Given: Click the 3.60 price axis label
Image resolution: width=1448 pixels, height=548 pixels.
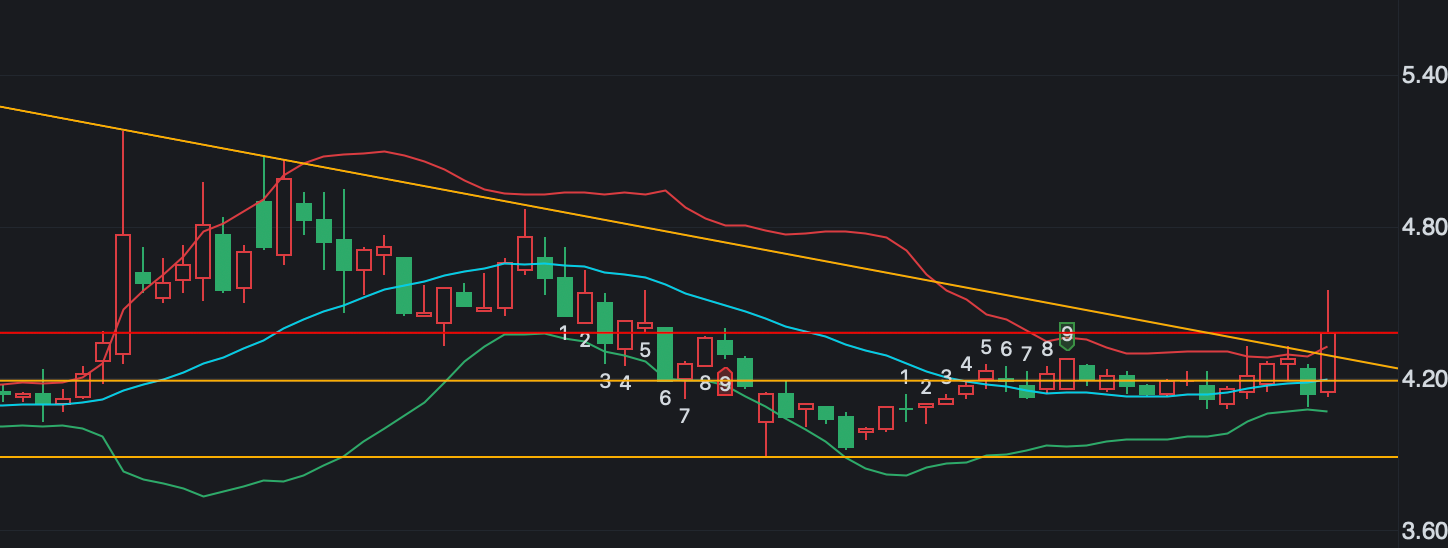Looking at the screenshot, I should point(1424,531).
